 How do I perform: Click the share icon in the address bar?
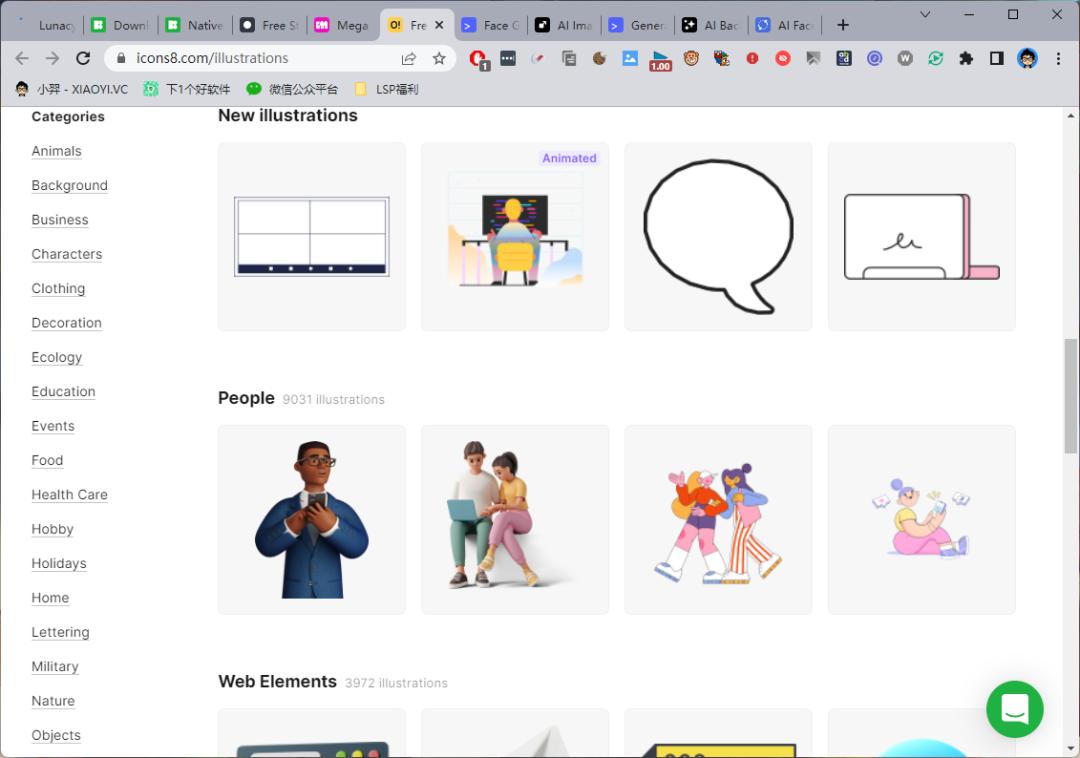pyautogui.click(x=409, y=58)
